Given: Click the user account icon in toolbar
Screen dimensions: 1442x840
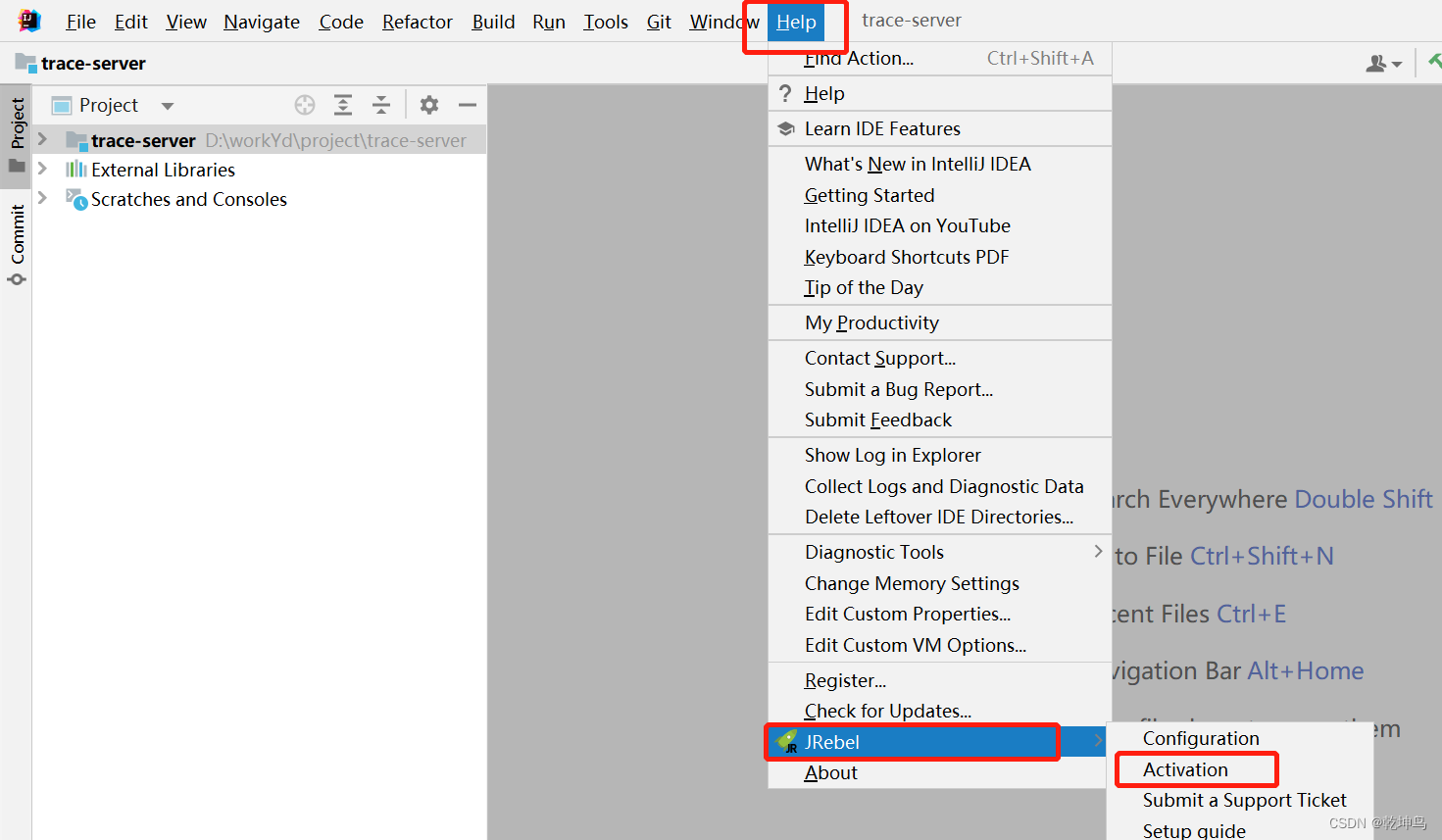Looking at the screenshot, I should click(1376, 64).
